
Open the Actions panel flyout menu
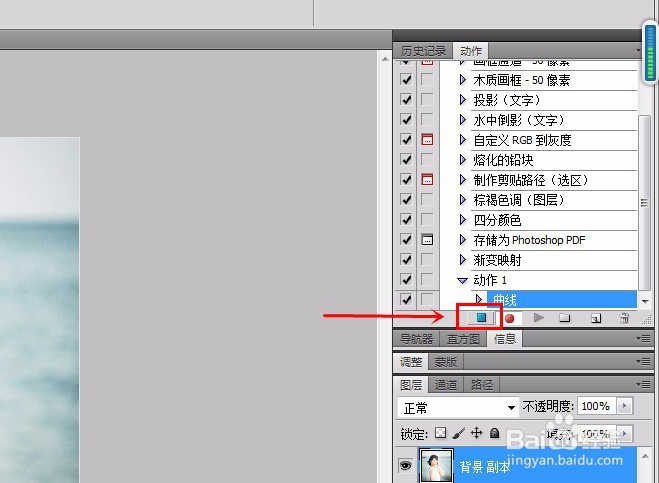pyautogui.click(x=638, y=51)
